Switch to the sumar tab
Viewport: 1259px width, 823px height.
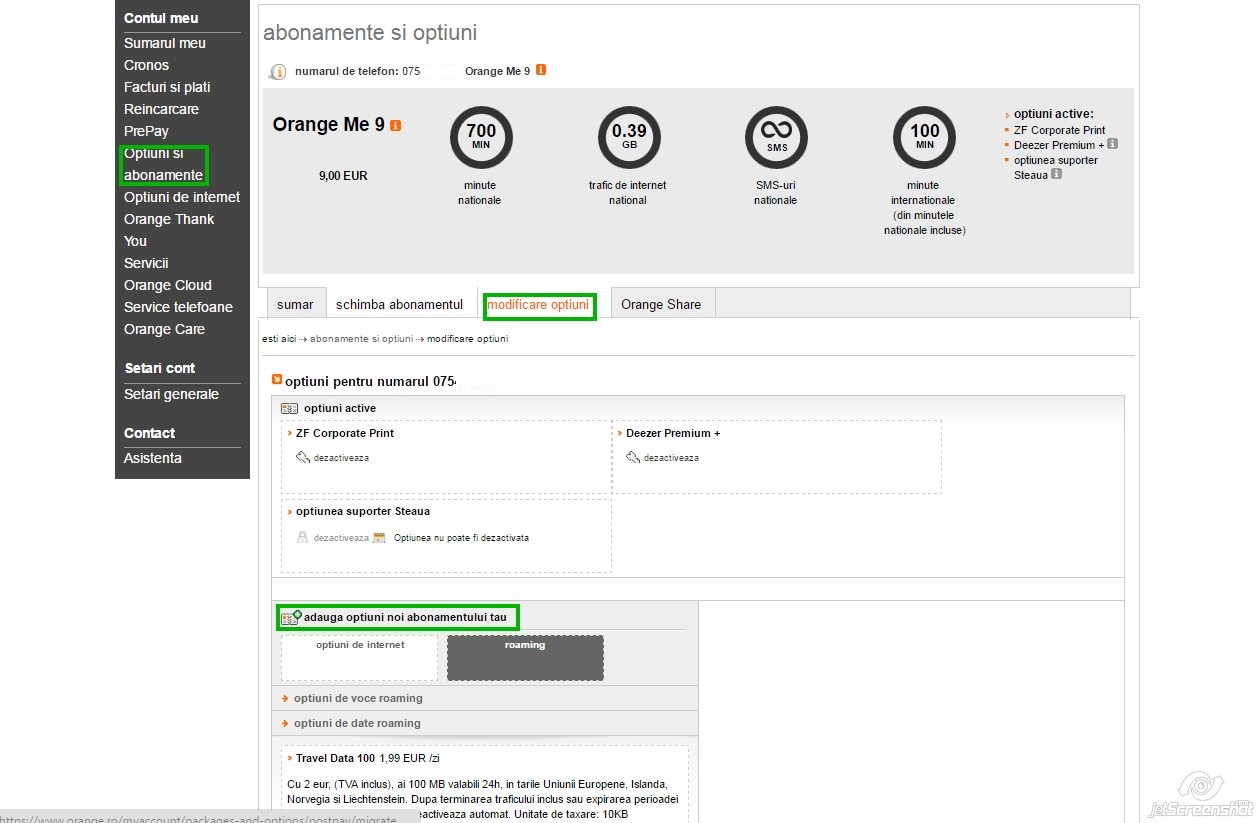point(295,304)
